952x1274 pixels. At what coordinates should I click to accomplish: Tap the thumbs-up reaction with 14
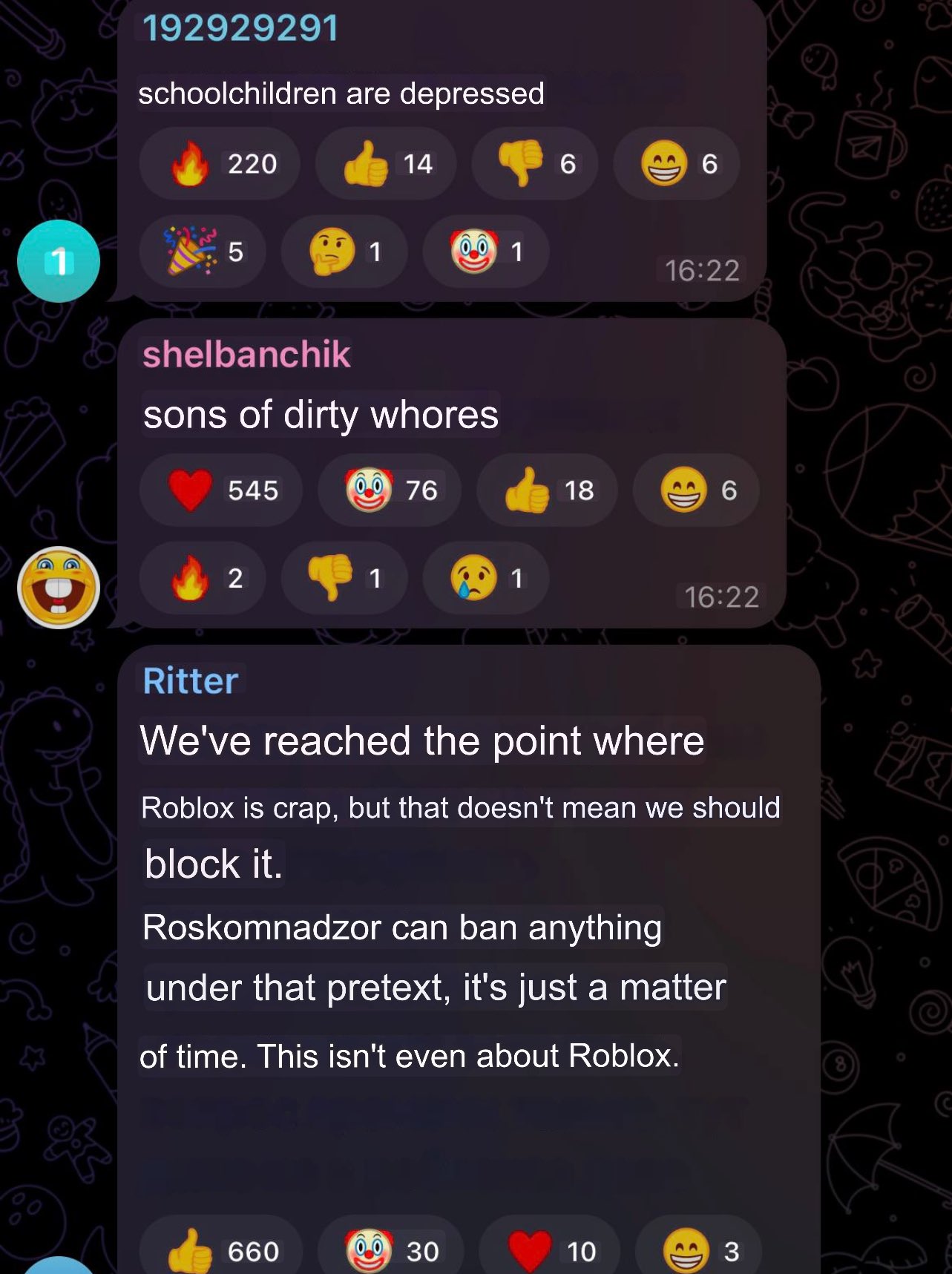(386, 163)
